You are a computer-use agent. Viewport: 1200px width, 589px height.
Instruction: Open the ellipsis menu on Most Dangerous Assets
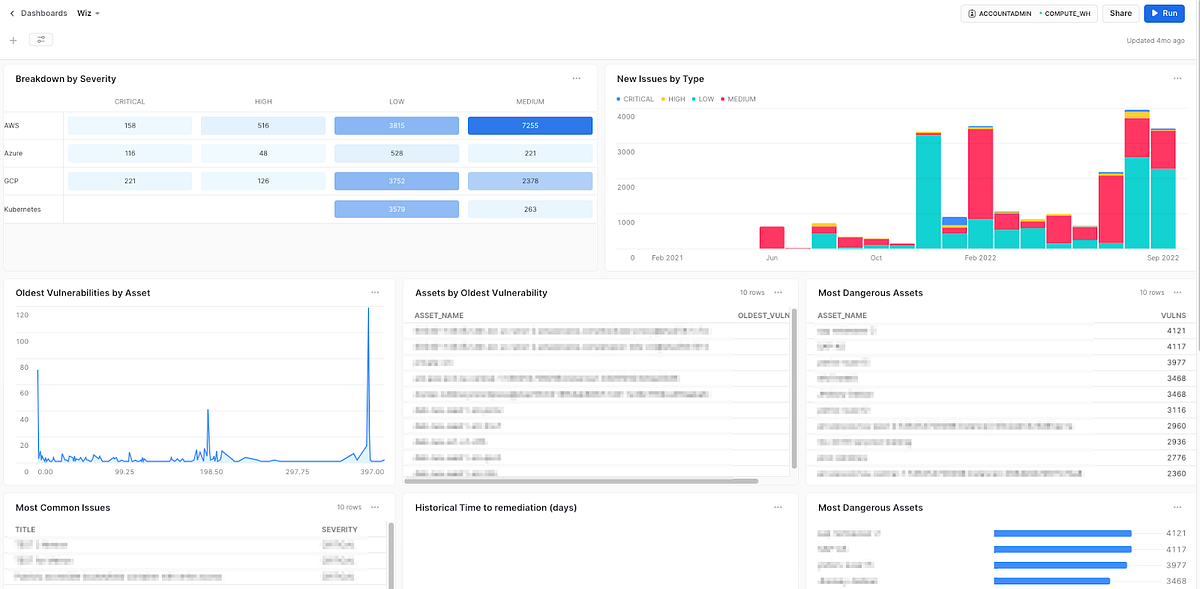pyautogui.click(x=1177, y=292)
